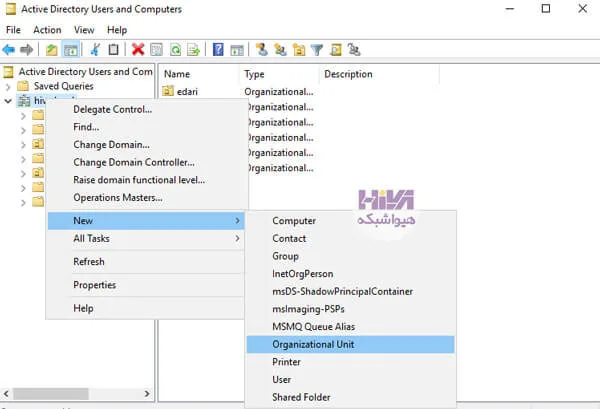Click the Back arrow toolbar icon

[8, 50]
